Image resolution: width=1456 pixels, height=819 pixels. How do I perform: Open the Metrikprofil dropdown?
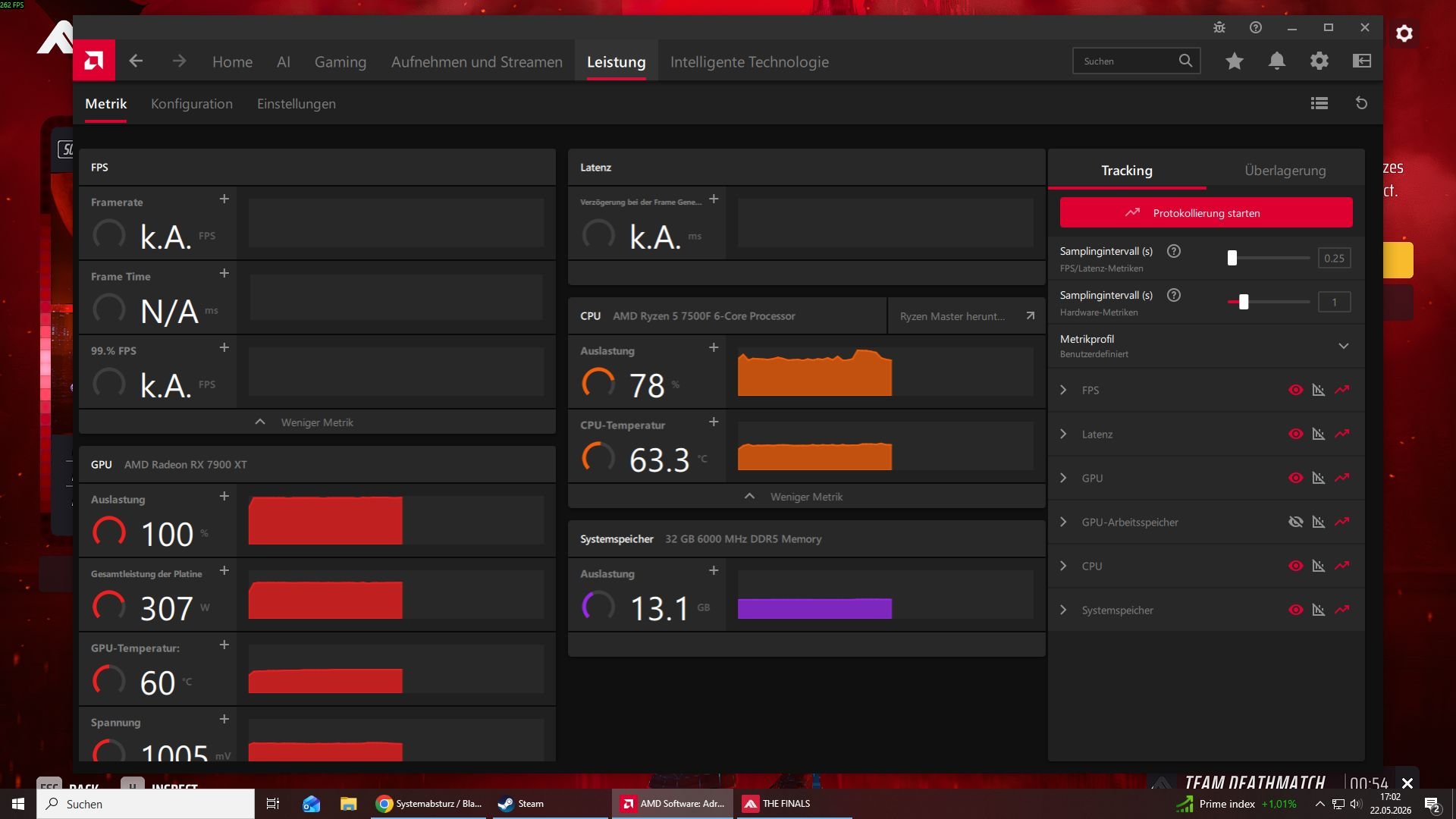[x=1206, y=346]
